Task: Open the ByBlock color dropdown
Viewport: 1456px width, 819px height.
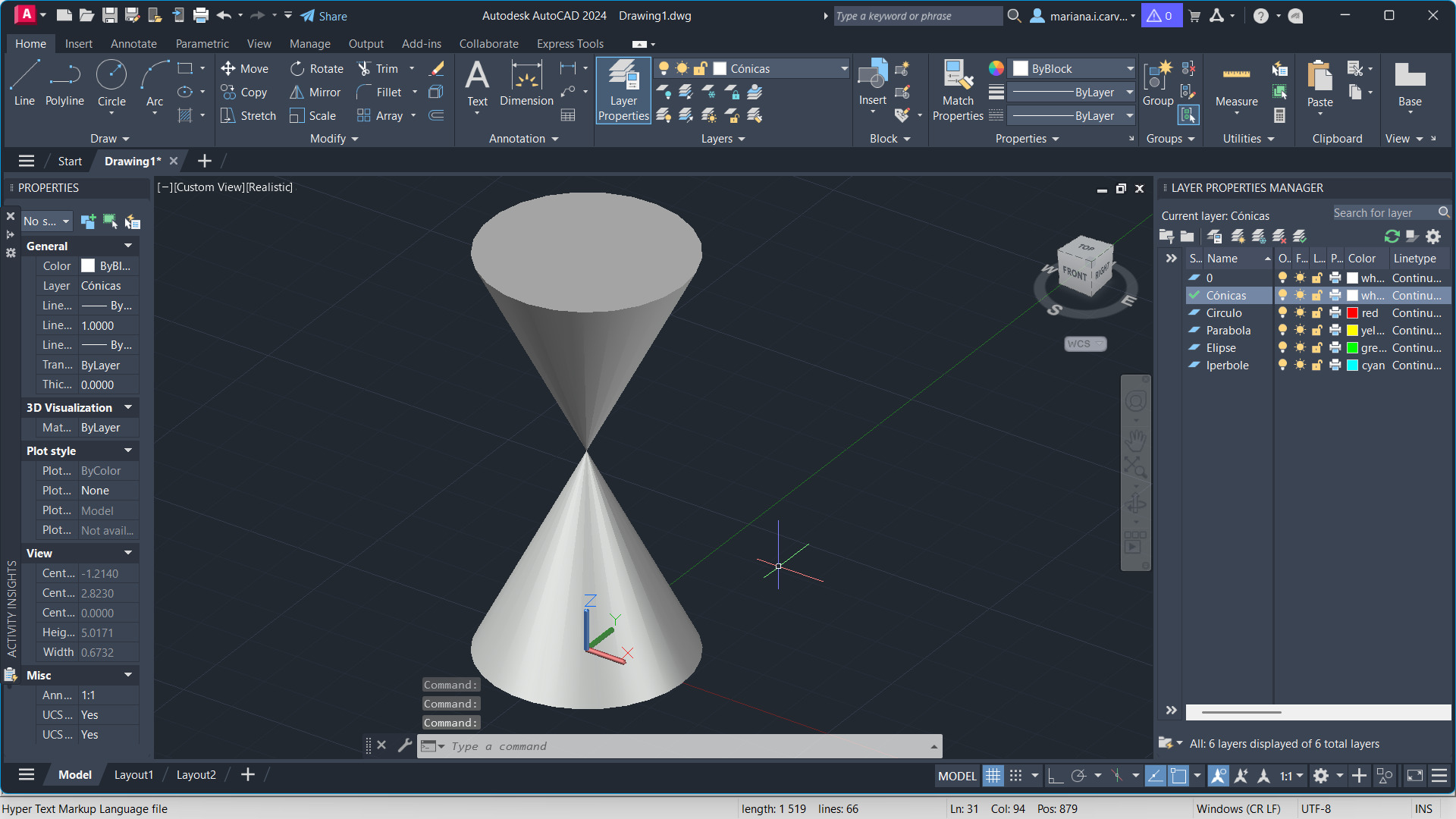Action: [x=1130, y=68]
